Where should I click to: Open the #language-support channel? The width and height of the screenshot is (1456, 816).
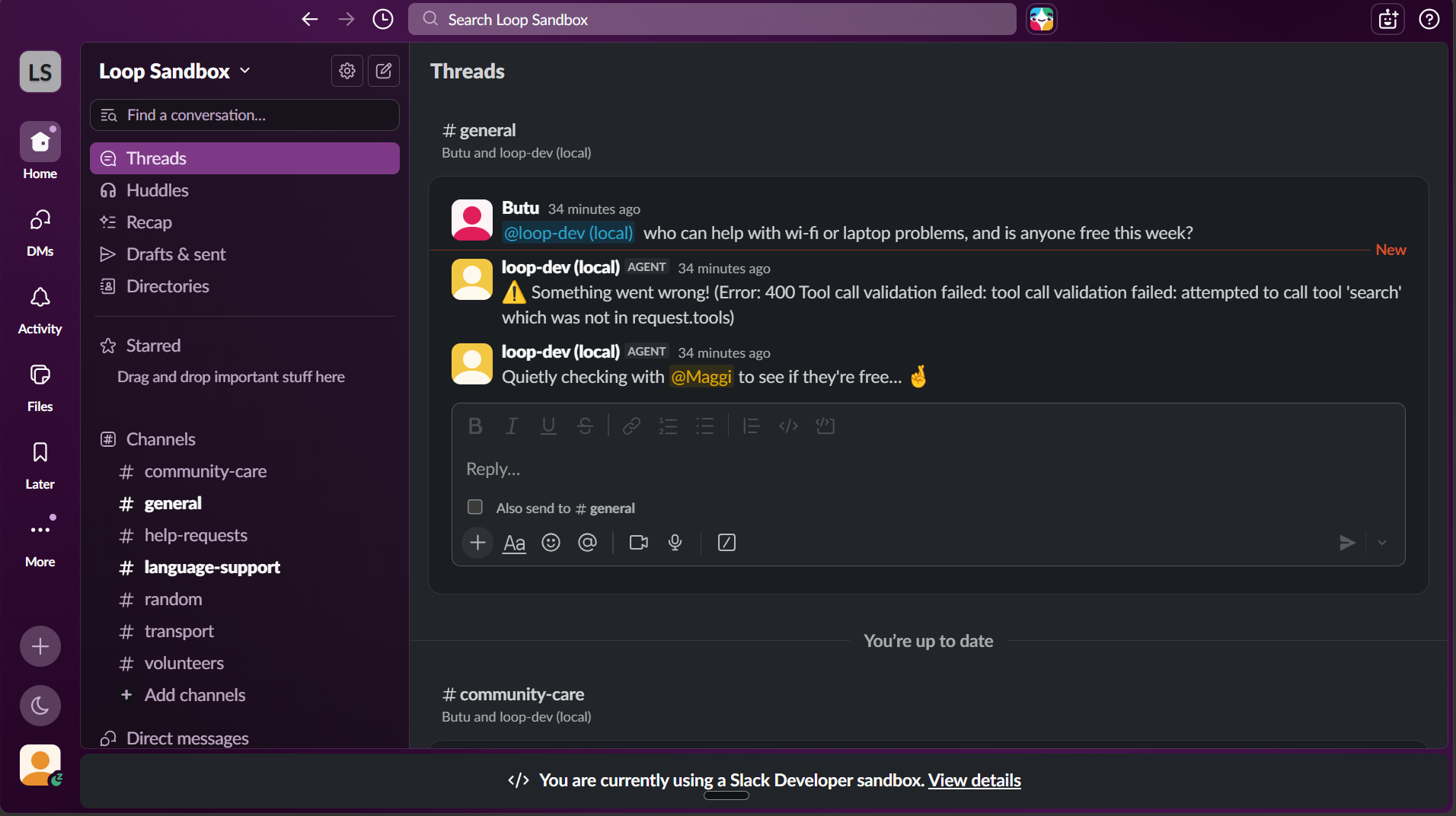244,567
